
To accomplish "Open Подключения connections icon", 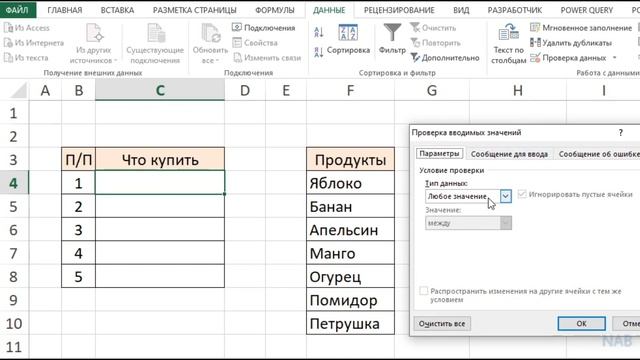I will click(237, 27).
